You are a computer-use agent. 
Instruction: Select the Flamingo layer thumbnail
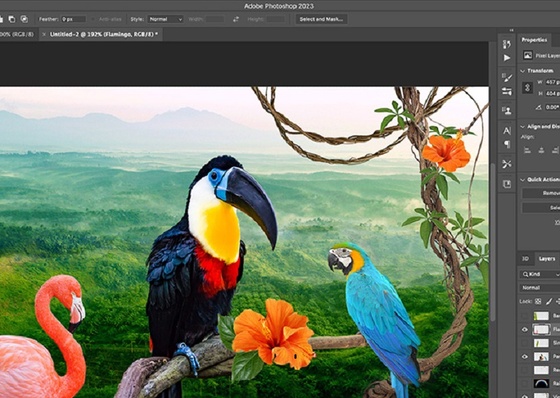tap(541, 329)
